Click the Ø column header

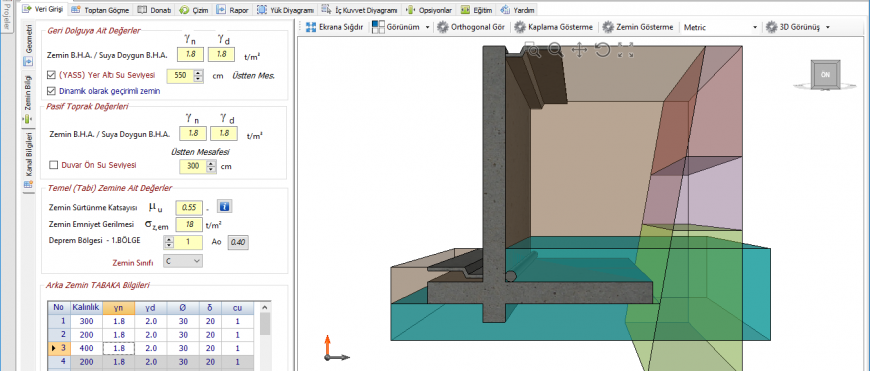[x=183, y=308]
